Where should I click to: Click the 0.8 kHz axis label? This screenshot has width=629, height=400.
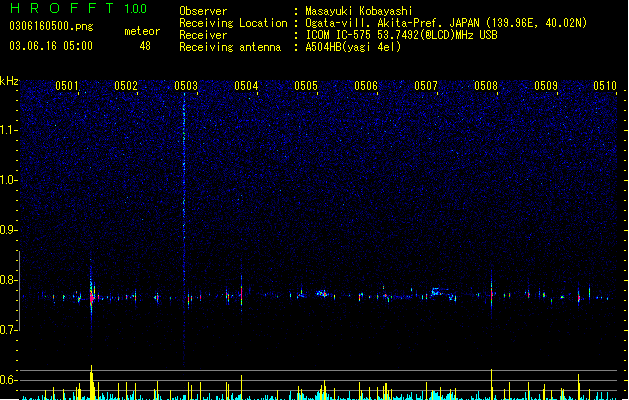(8, 280)
